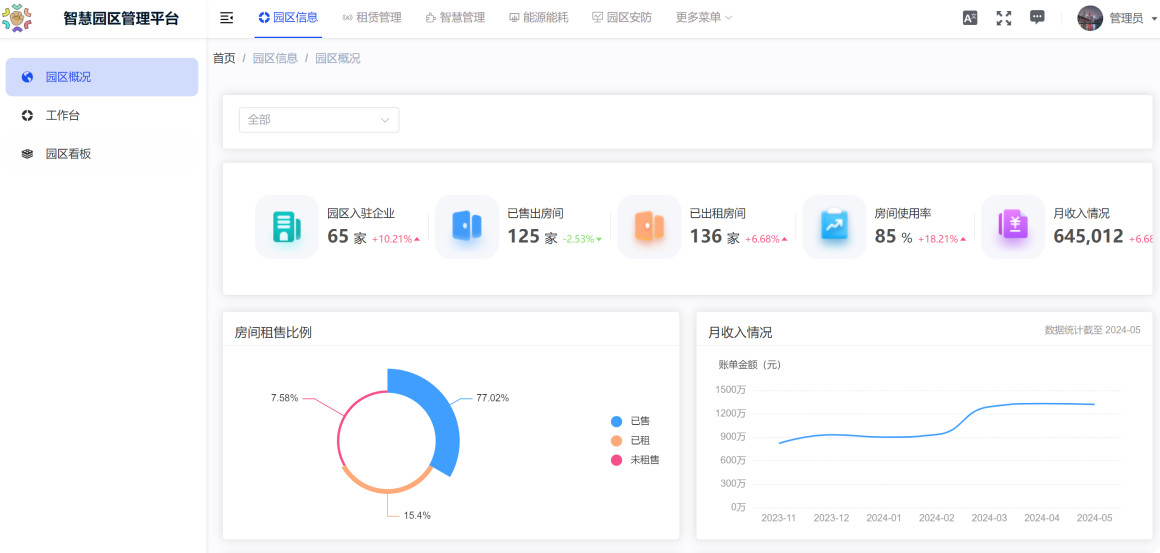The image size is (1160, 553).
Task: Click the orange 已租 legend dot
Action: pos(616,441)
